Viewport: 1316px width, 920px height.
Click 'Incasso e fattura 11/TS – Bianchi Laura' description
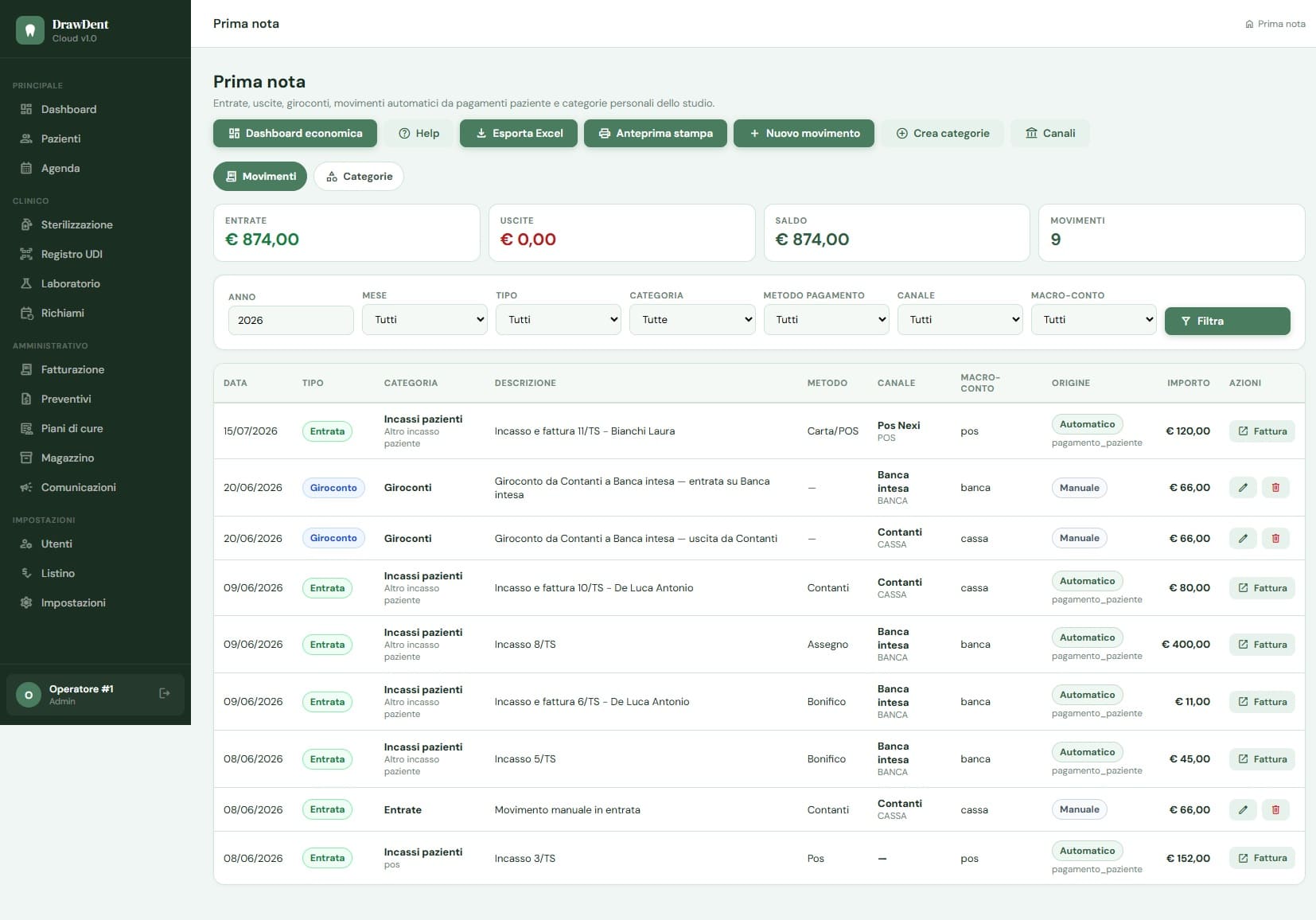585,431
